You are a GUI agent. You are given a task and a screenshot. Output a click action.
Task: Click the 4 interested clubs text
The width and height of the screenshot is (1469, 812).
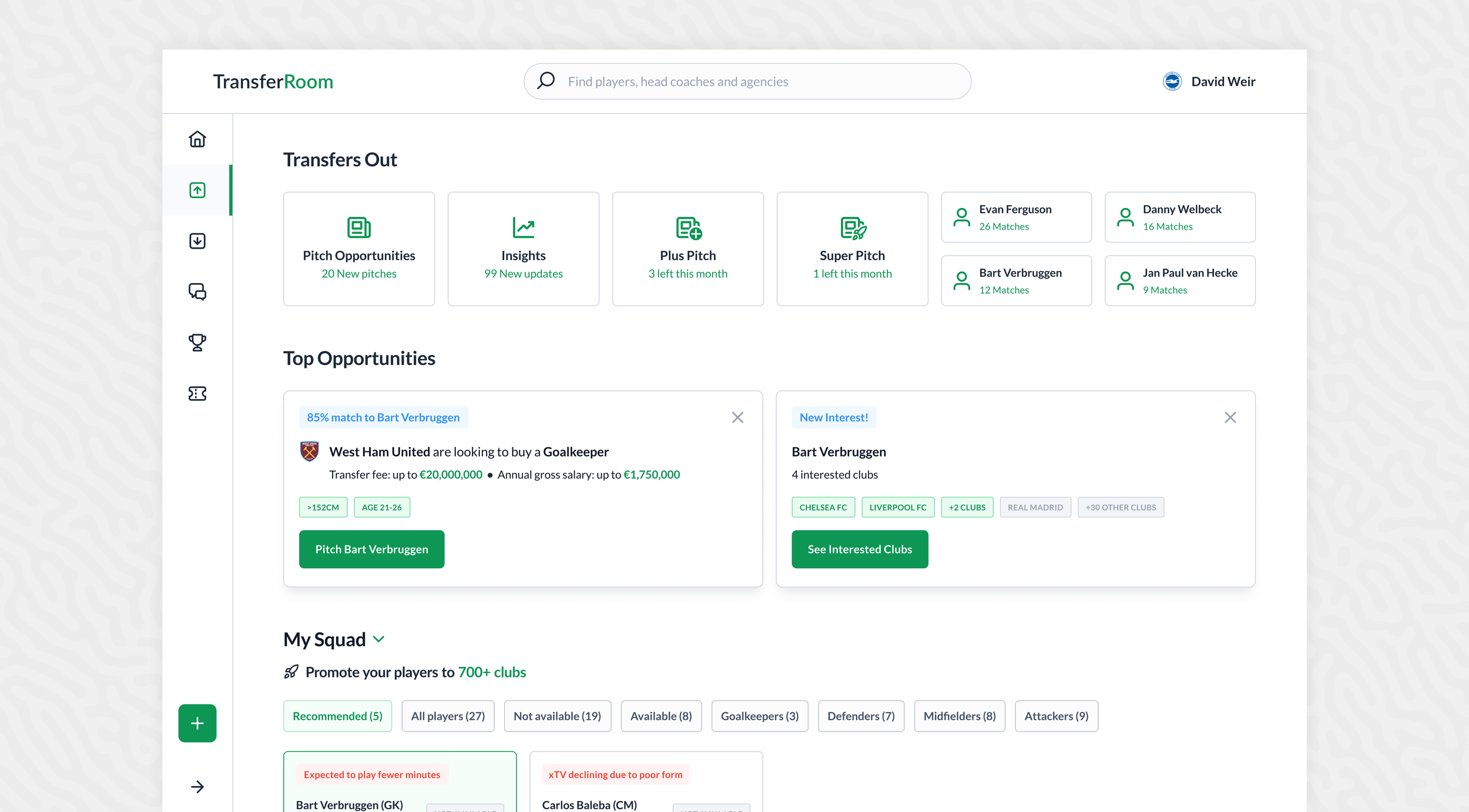[x=834, y=474]
